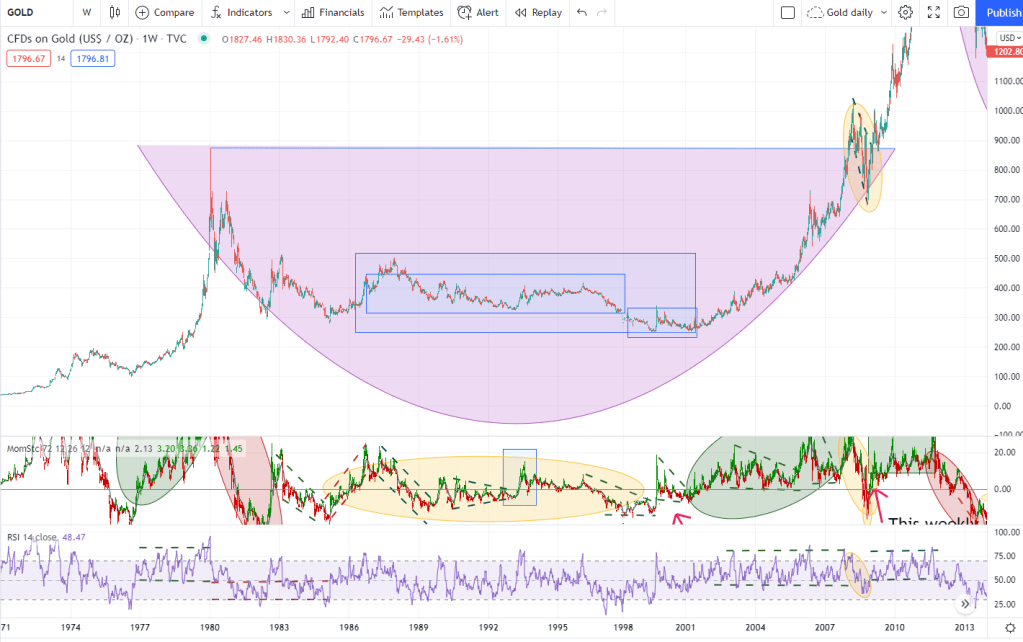Expand the indicators favorites dropdown arrow
Image resolution: width=1023 pixels, height=642 pixels.
pyautogui.click(x=287, y=13)
